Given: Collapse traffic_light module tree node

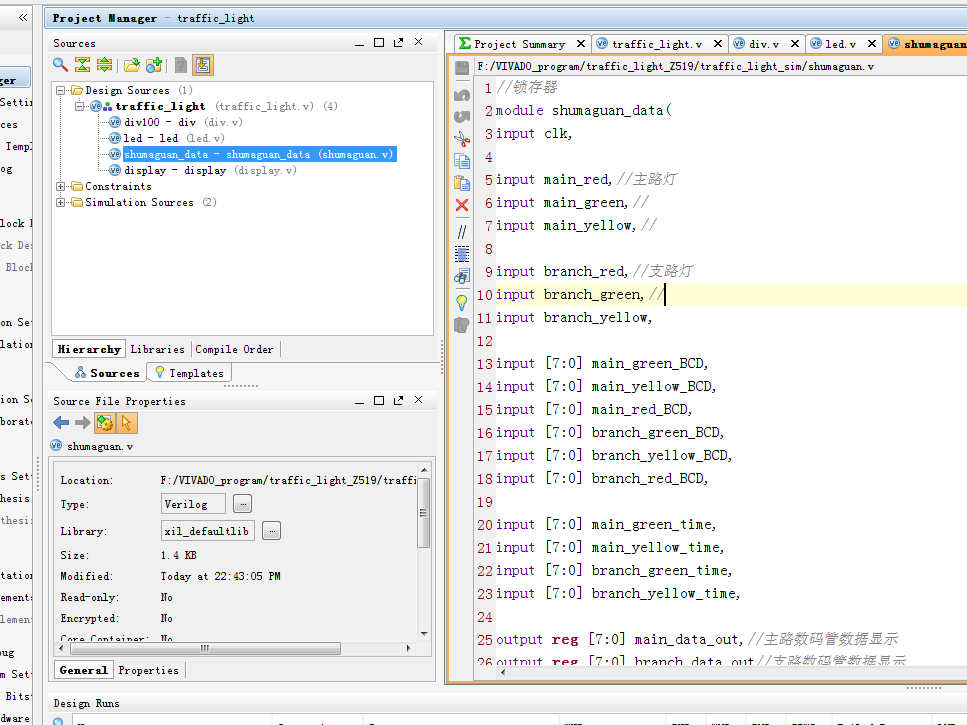Looking at the screenshot, I should 80,106.
